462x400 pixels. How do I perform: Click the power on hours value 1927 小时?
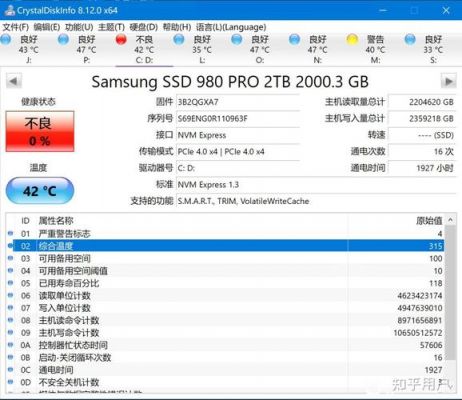[422, 168]
